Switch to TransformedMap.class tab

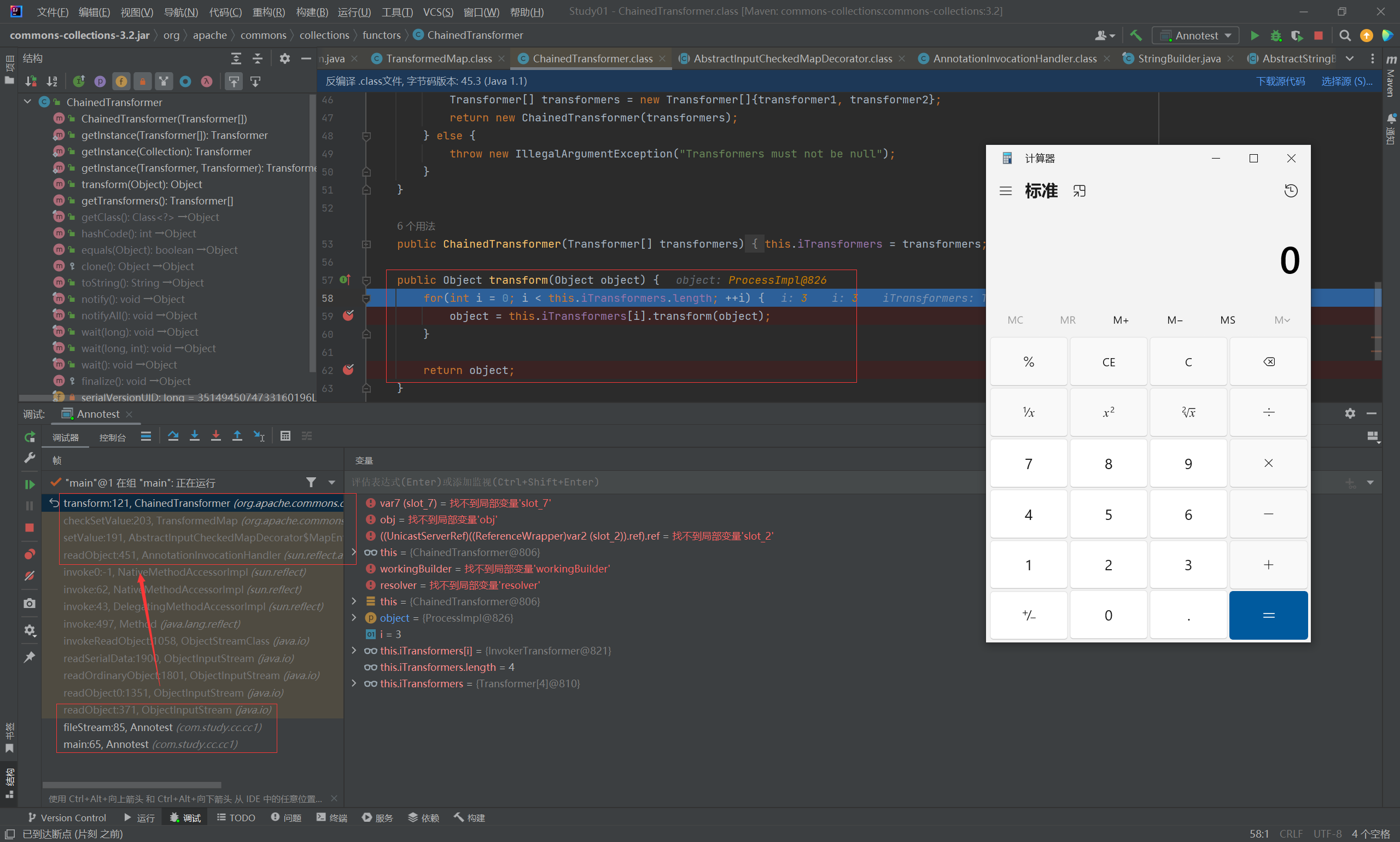click(438, 59)
